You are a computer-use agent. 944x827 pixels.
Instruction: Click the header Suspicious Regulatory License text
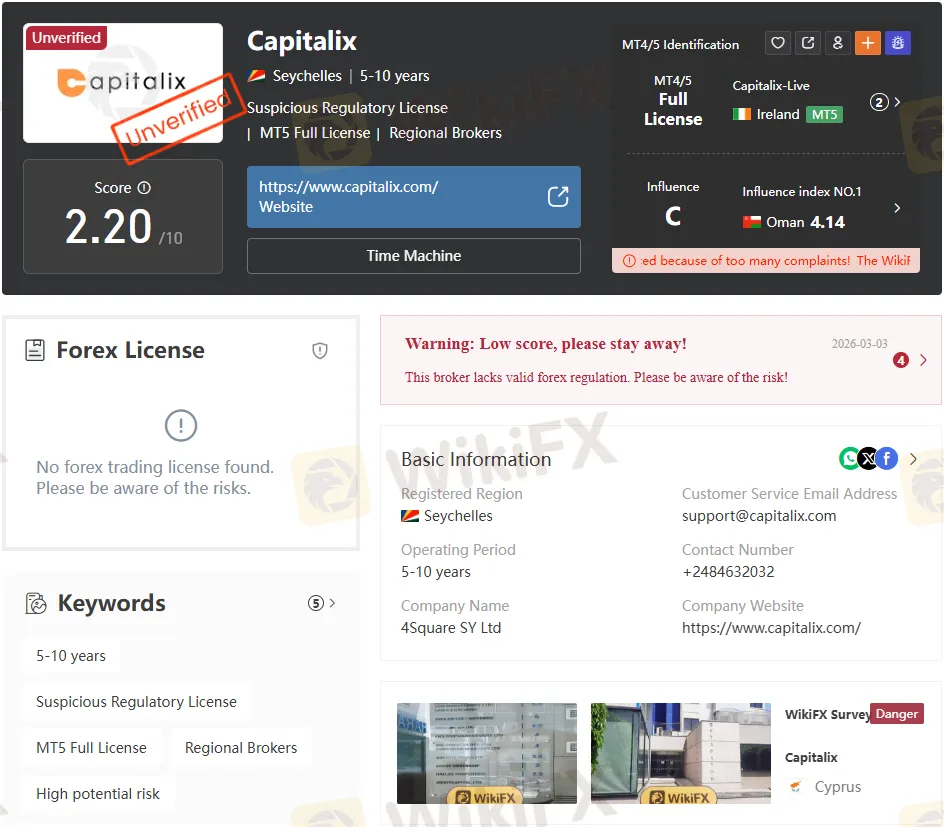347,108
